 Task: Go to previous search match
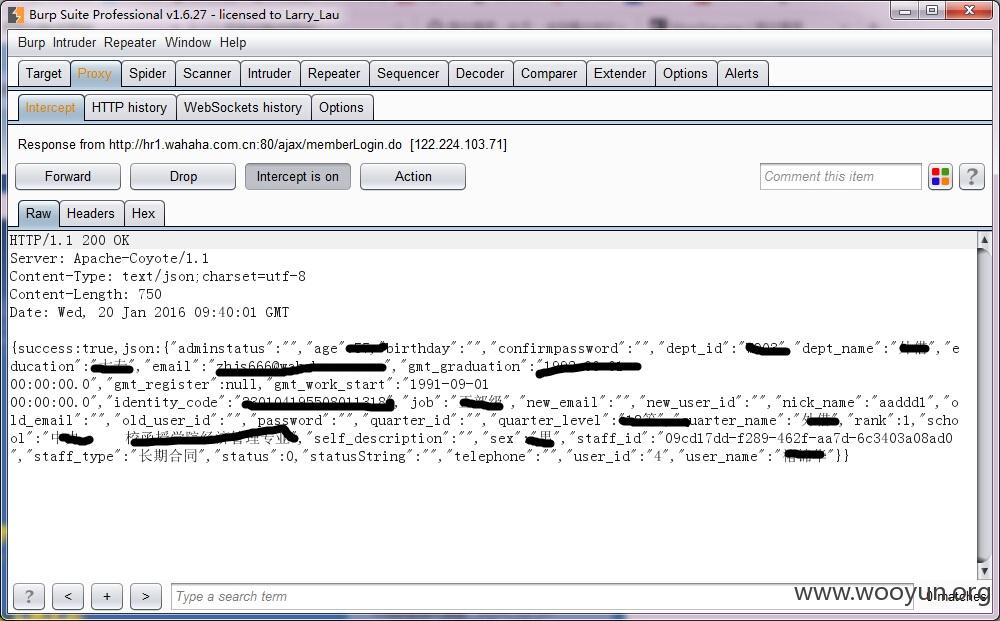[68, 596]
